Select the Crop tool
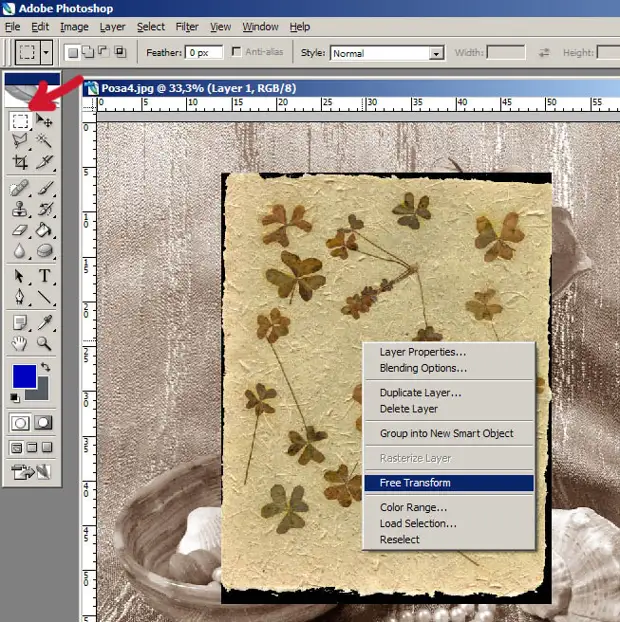This screenshot has height=622, width=620. (20, 163)
